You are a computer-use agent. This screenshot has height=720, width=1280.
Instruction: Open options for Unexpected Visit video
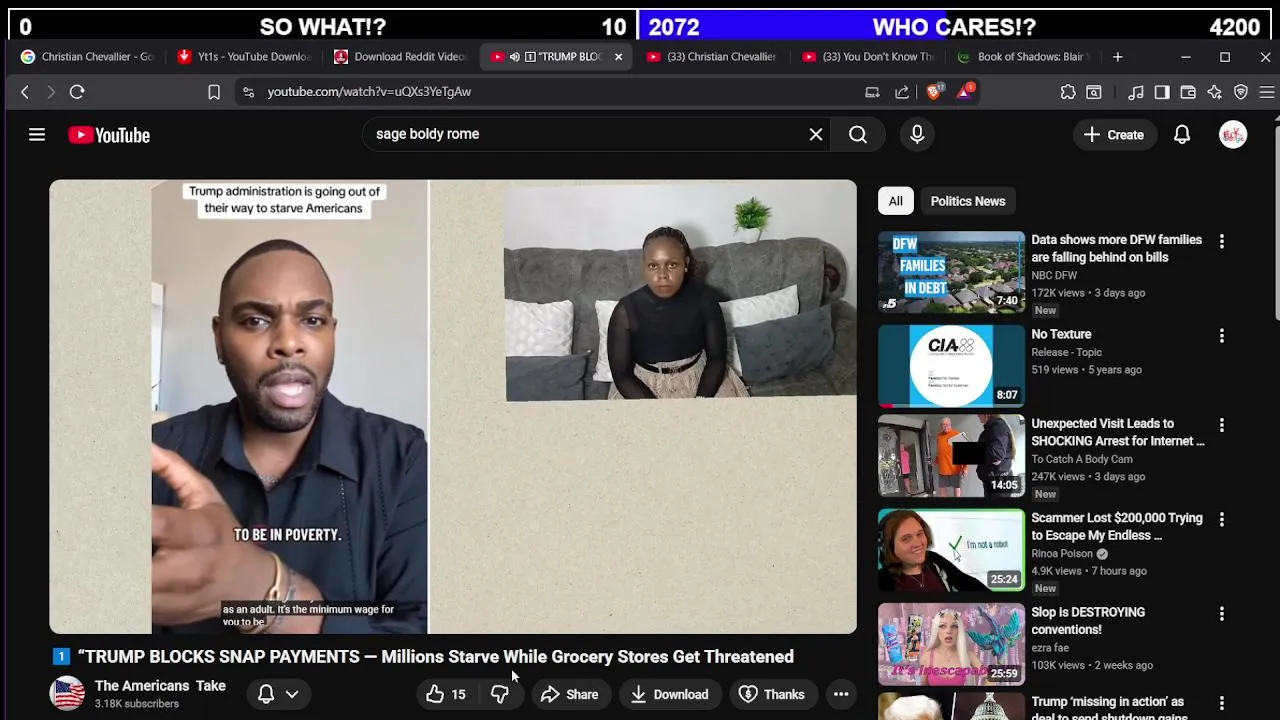coord(1221,425)
